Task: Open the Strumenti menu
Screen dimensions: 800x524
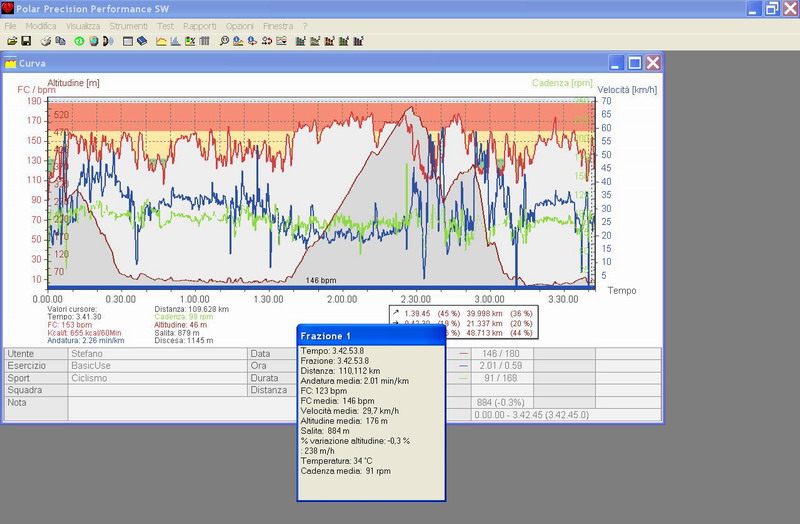Action: (128, 24)
